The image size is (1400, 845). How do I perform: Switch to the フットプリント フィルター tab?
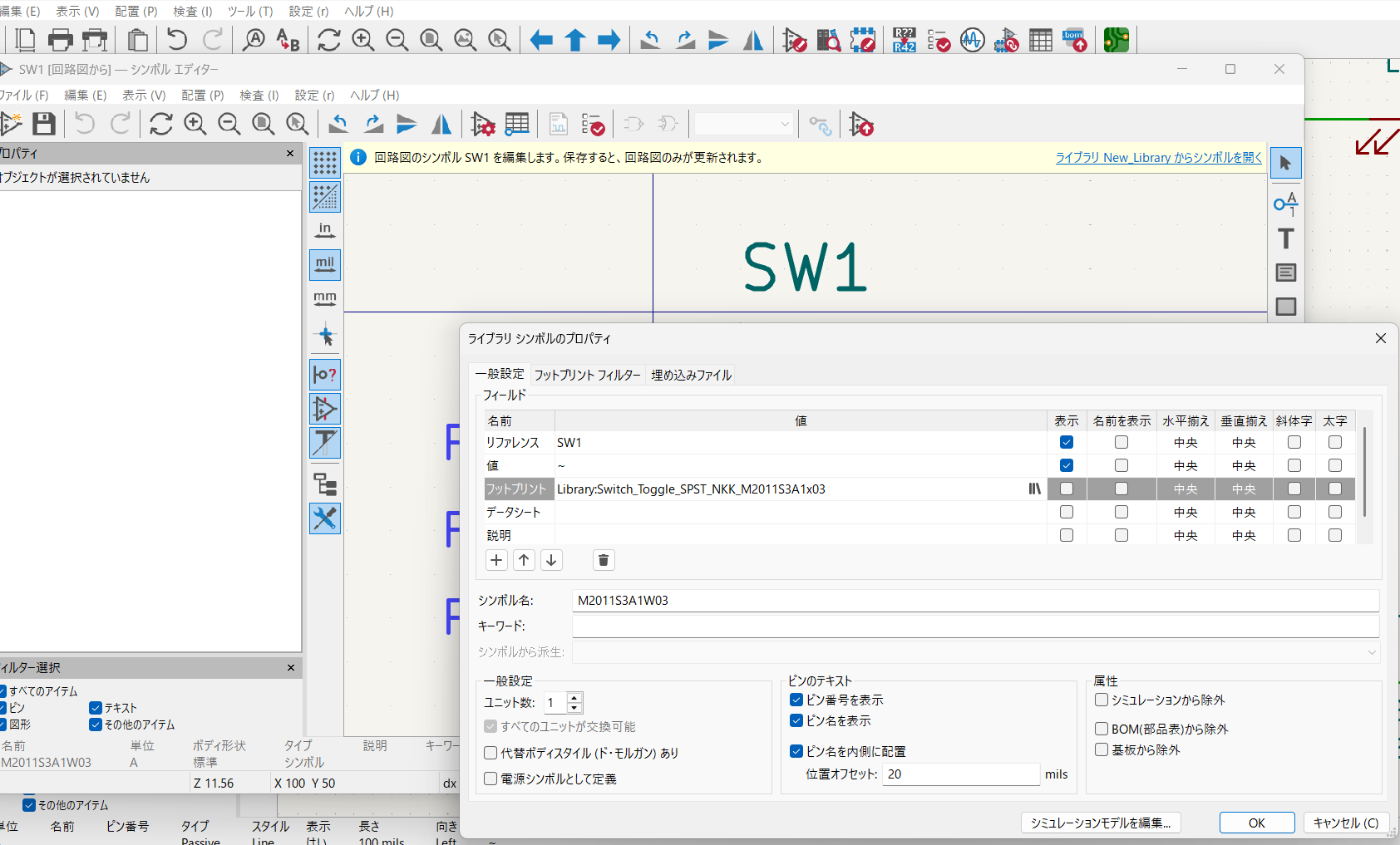[587, 375]
